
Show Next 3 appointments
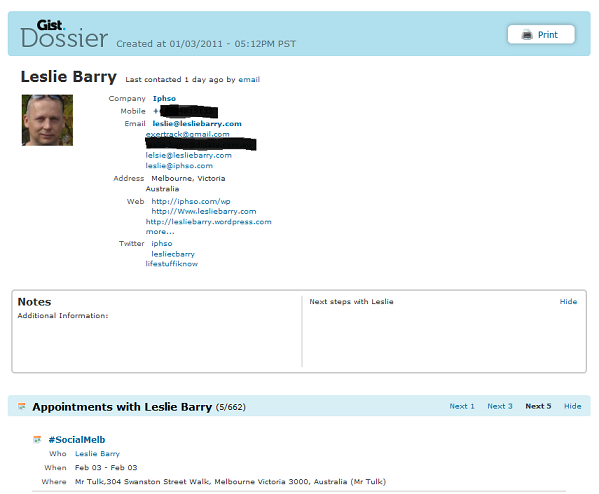pyautogui.click(x=500, y=406)
